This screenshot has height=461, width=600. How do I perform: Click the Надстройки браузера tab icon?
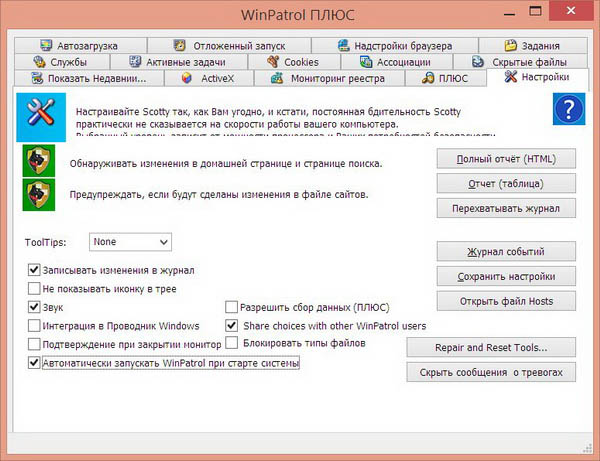(344, 45)
